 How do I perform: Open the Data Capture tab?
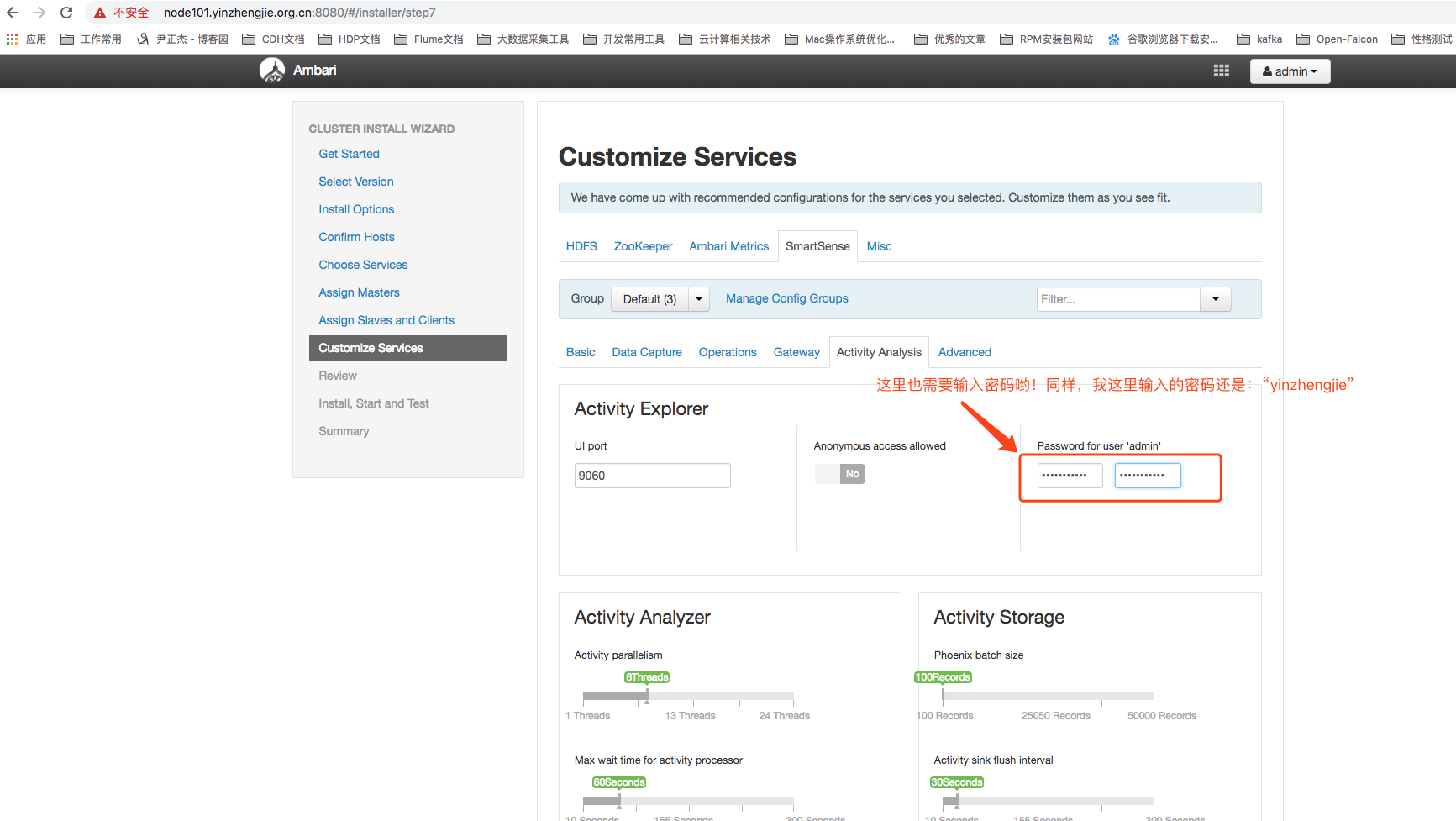coord(647,352)
